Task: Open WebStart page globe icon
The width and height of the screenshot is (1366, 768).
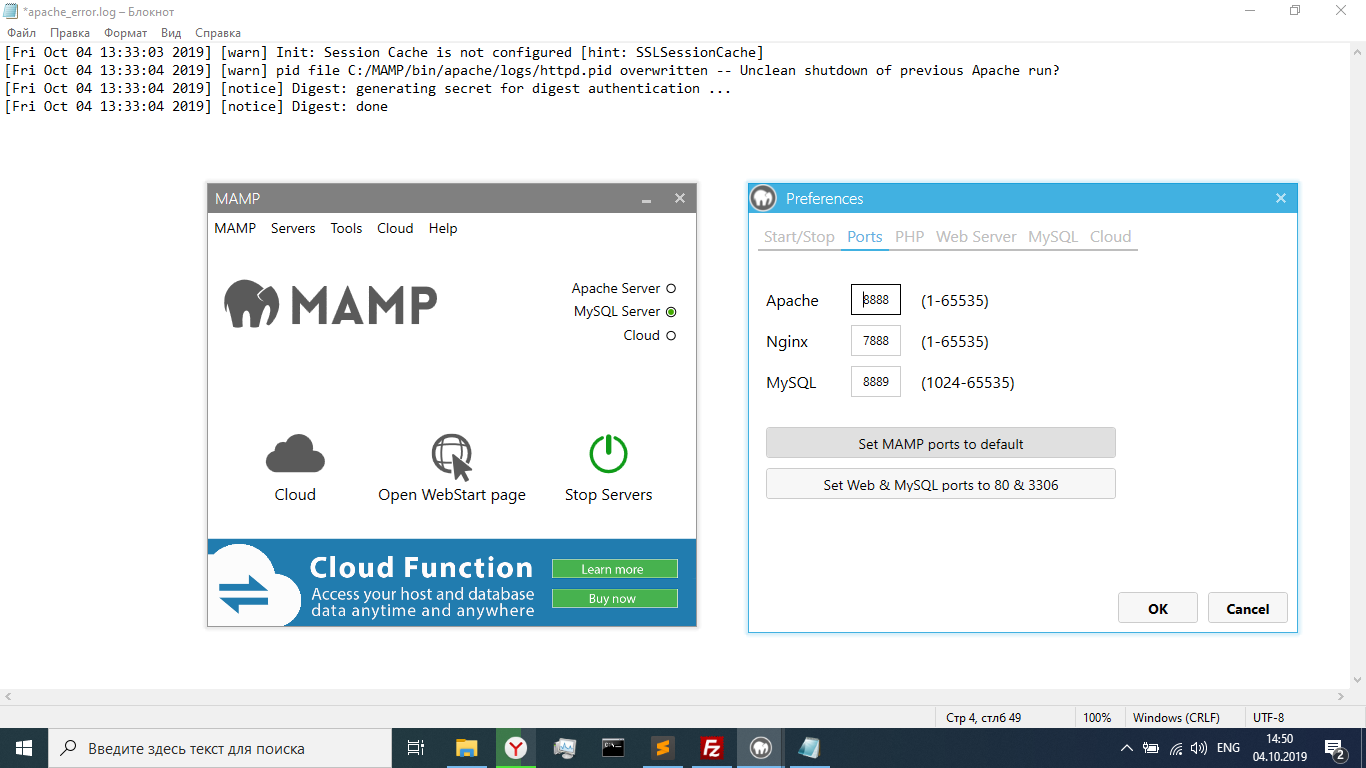Action: (451, 457)
